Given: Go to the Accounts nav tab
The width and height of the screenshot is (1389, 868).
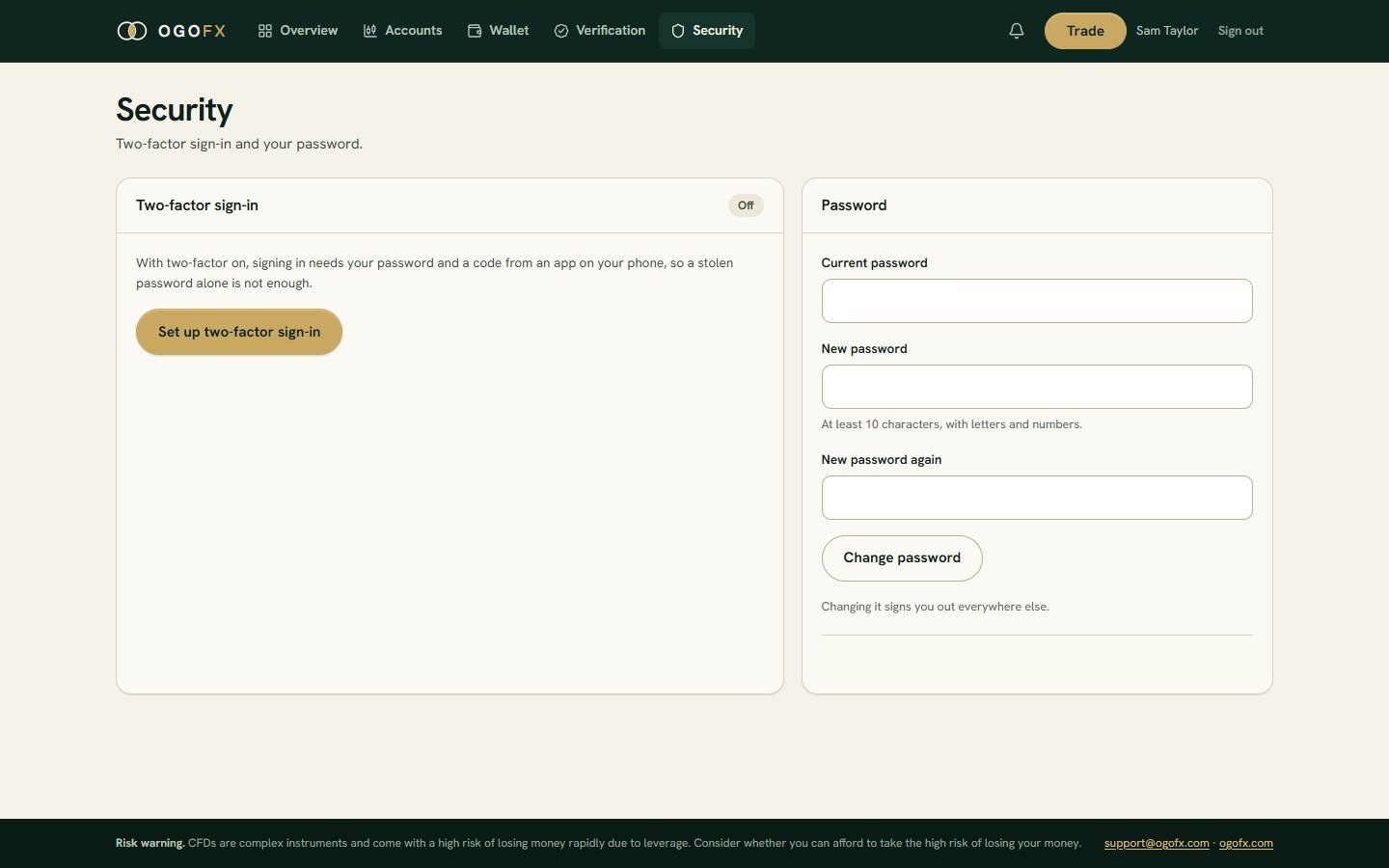Looking at the screenshot, I should pos(402,31).
